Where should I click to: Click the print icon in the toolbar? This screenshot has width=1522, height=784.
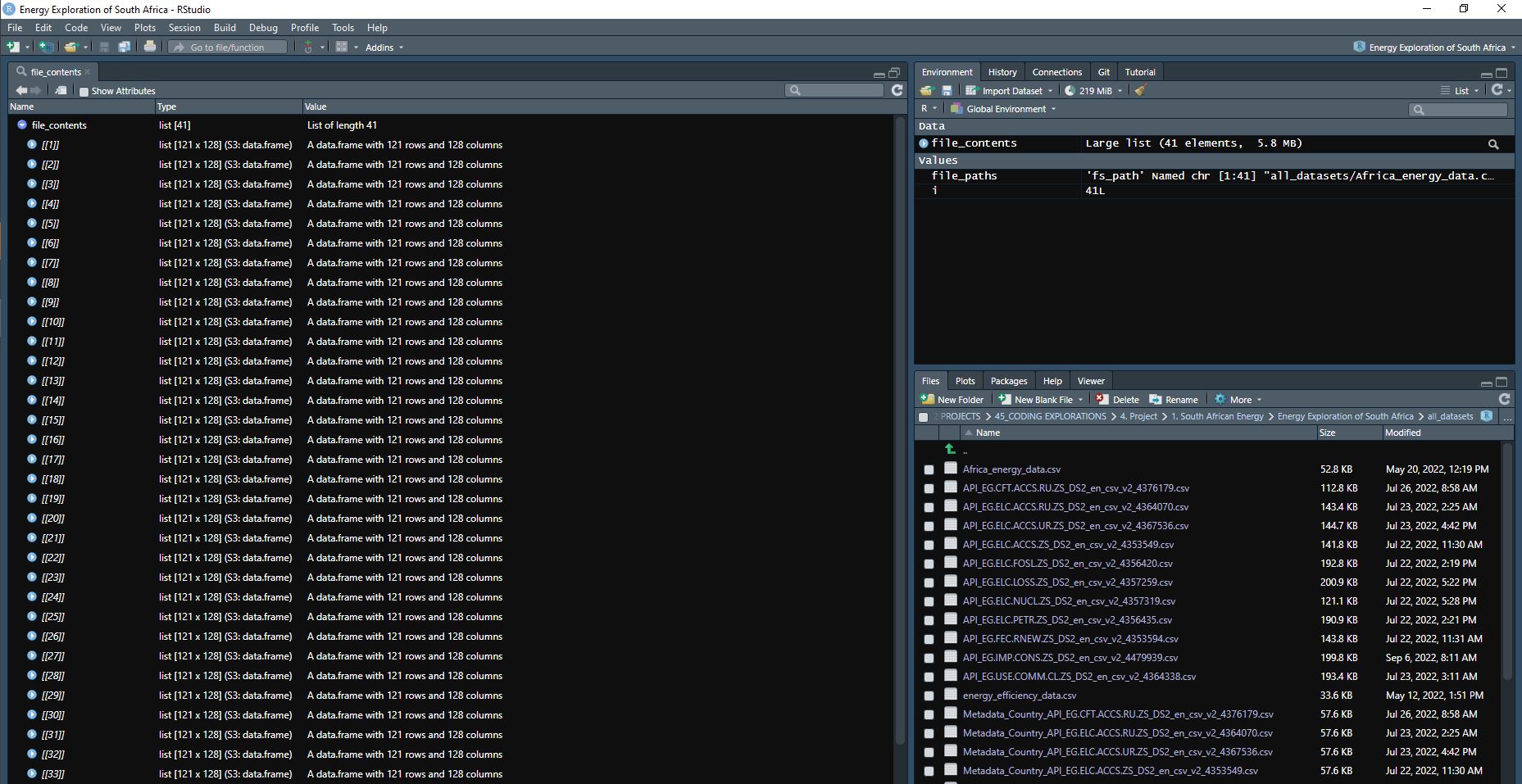point(150,47)
